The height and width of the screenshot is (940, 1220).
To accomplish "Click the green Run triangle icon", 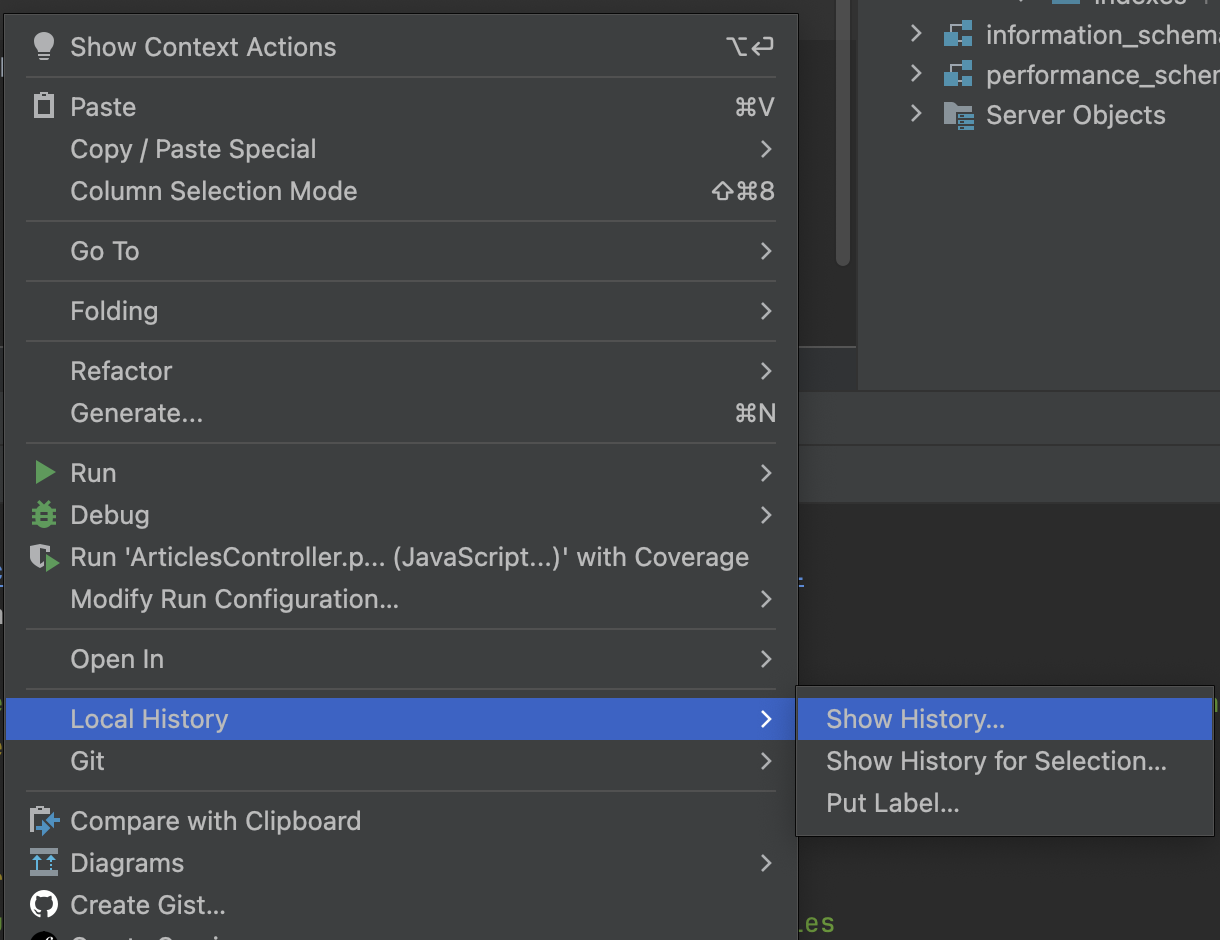I will tap(45, 472).
